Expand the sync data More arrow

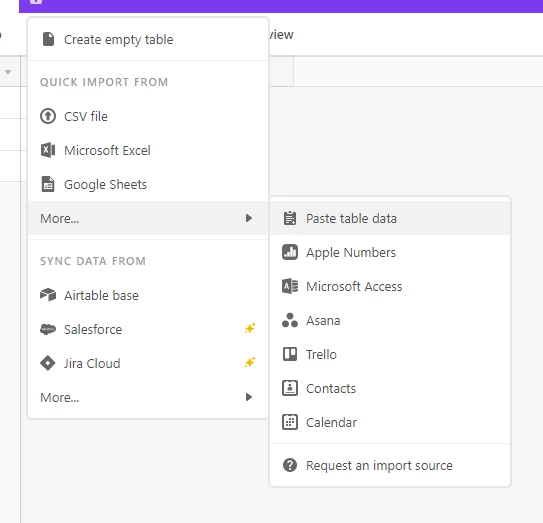[x=249, y=397]
